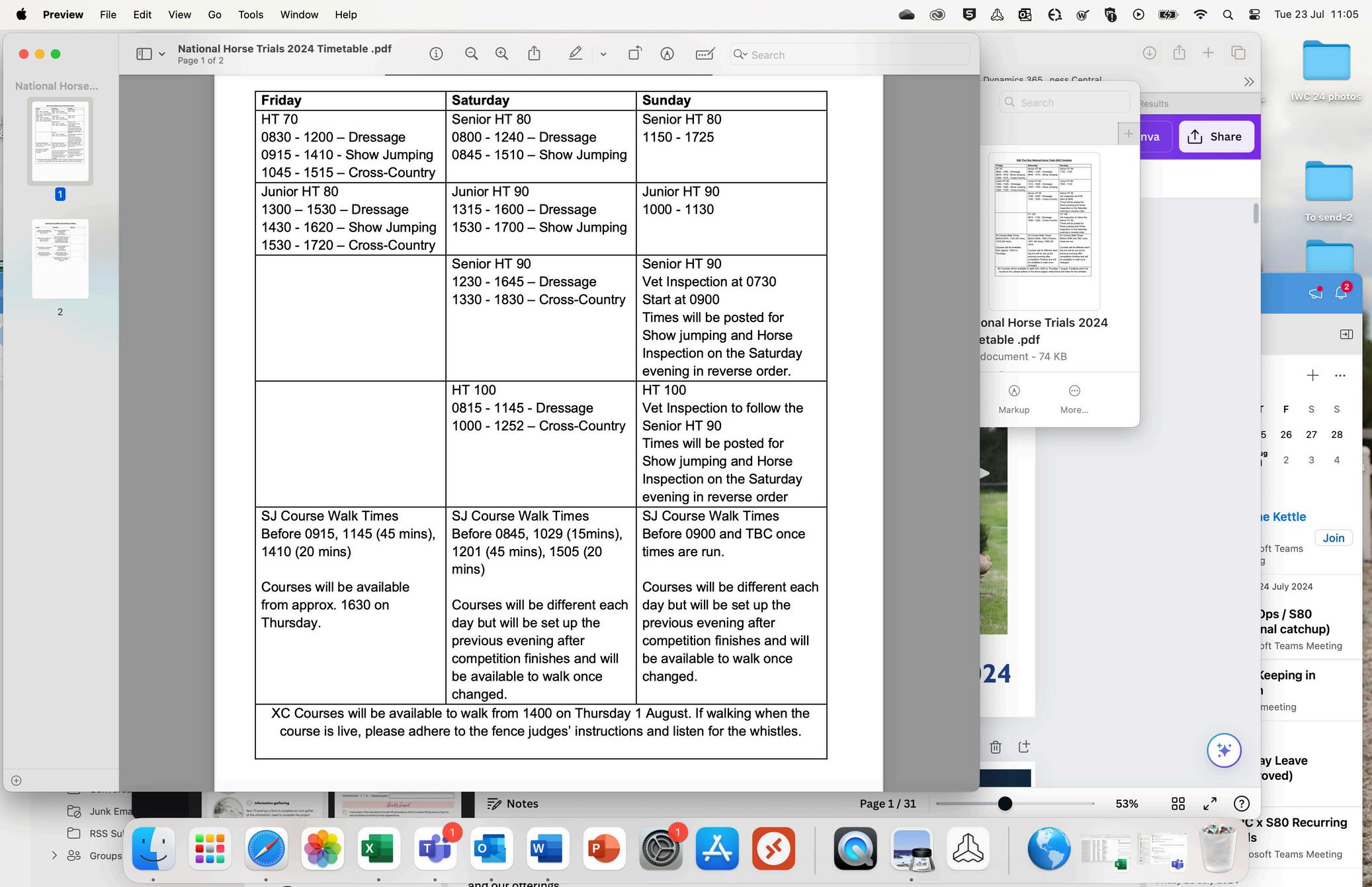Show the Markup toolbar
The image size is (1372, 887).
tap(667, 54)
